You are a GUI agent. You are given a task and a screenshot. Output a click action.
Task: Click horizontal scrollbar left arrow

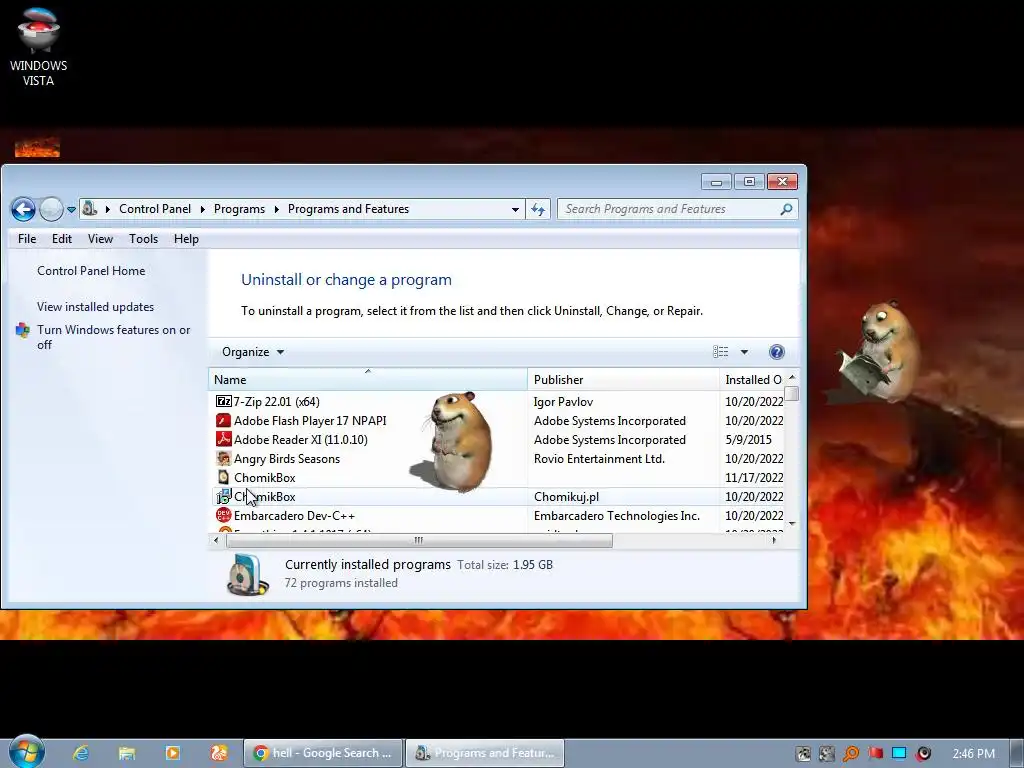[216, 540]
